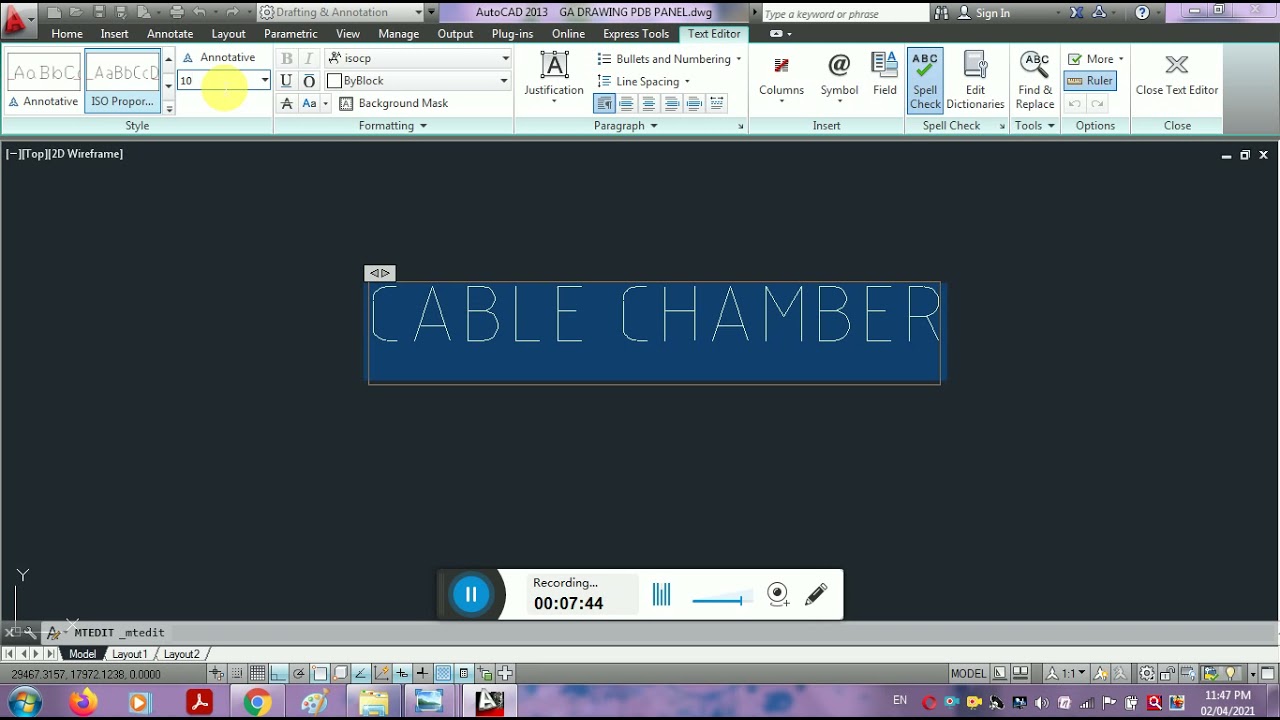
Task: Pause the screen recording
Action: tap(471, 594)
